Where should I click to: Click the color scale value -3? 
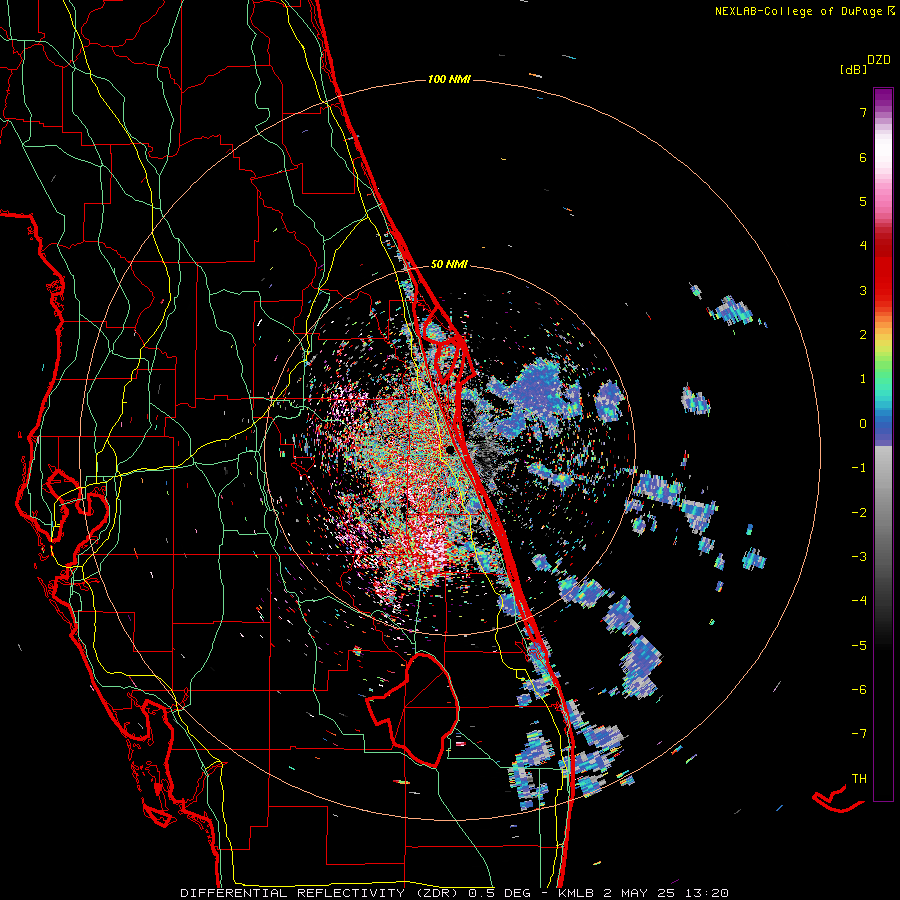[x=859, y=557]
